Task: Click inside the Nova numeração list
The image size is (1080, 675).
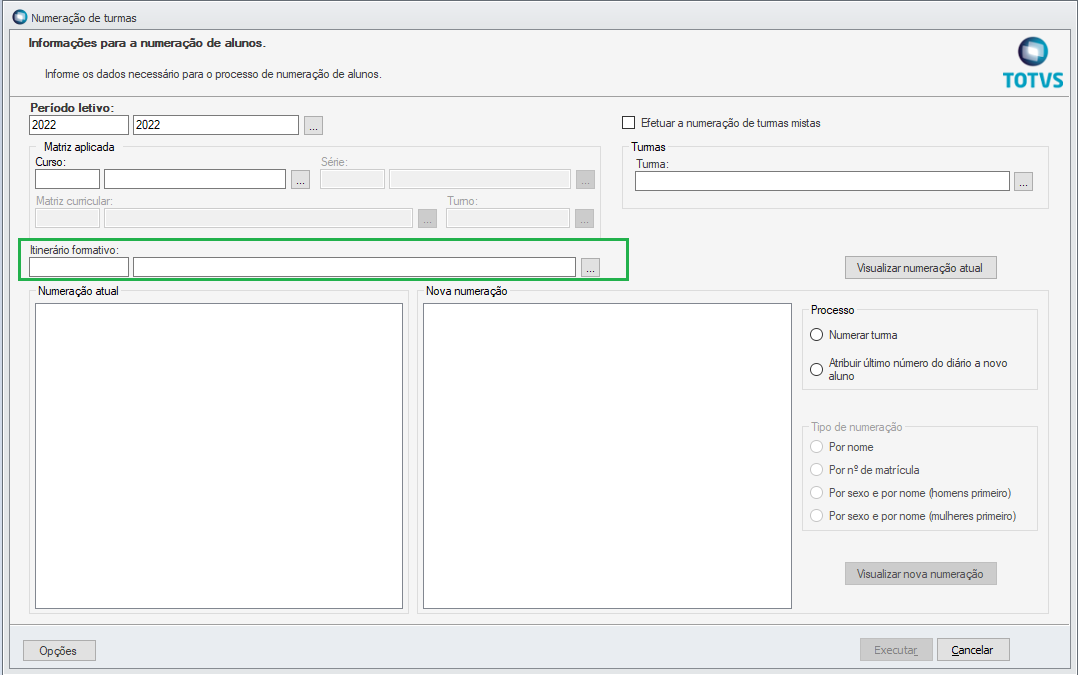Action: 607,456
